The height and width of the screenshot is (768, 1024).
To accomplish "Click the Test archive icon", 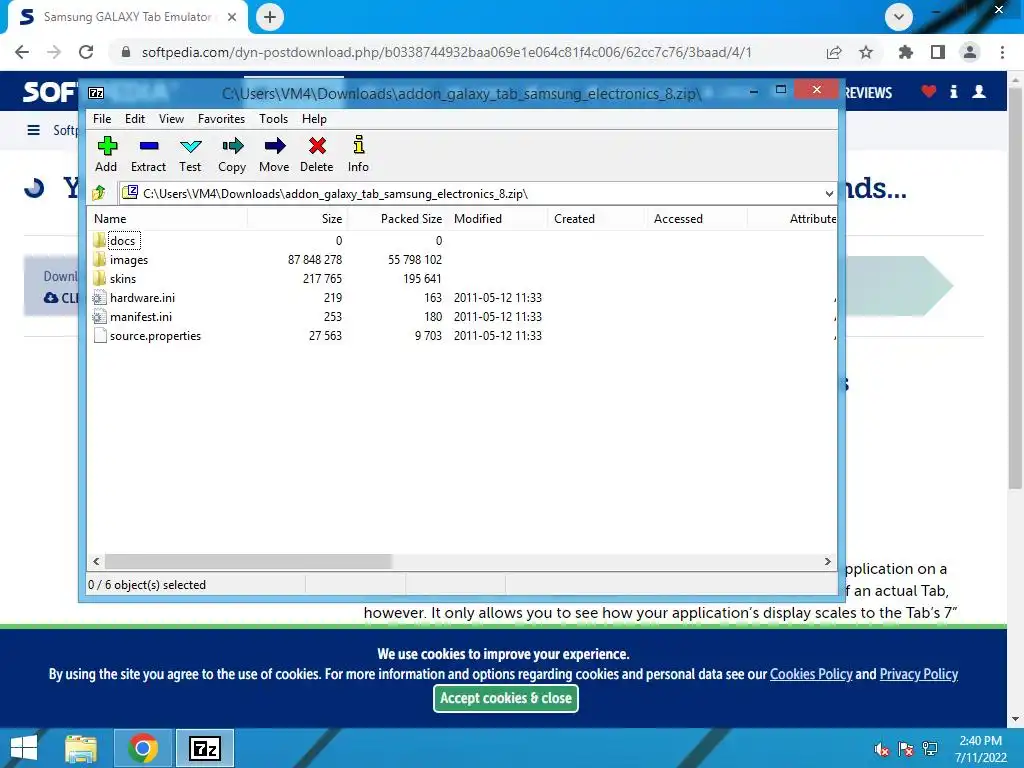I will click(191, 146).
